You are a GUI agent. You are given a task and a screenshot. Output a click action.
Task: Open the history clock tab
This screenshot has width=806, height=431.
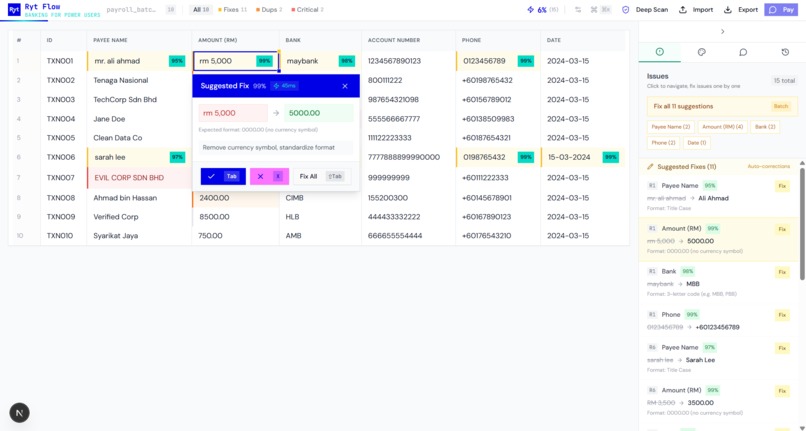[x=785, y=52]
